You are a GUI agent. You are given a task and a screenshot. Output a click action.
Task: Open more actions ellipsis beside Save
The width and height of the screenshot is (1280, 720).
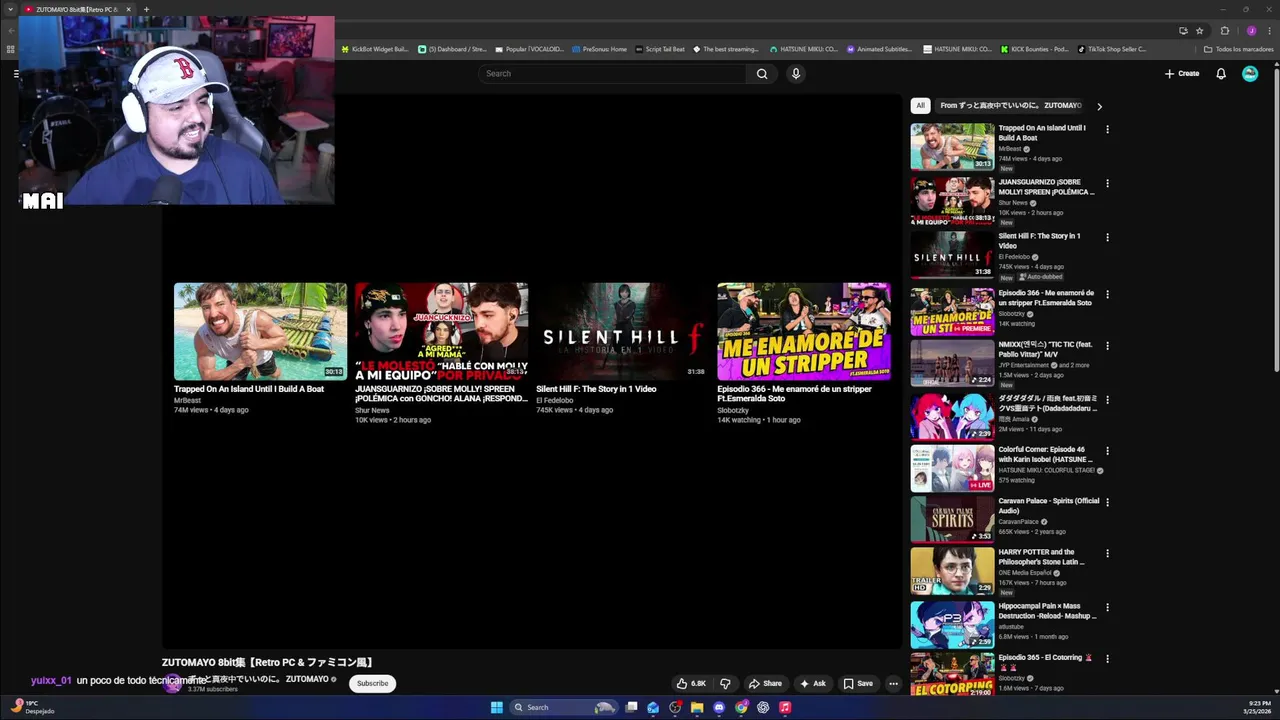tap(893, 684)
